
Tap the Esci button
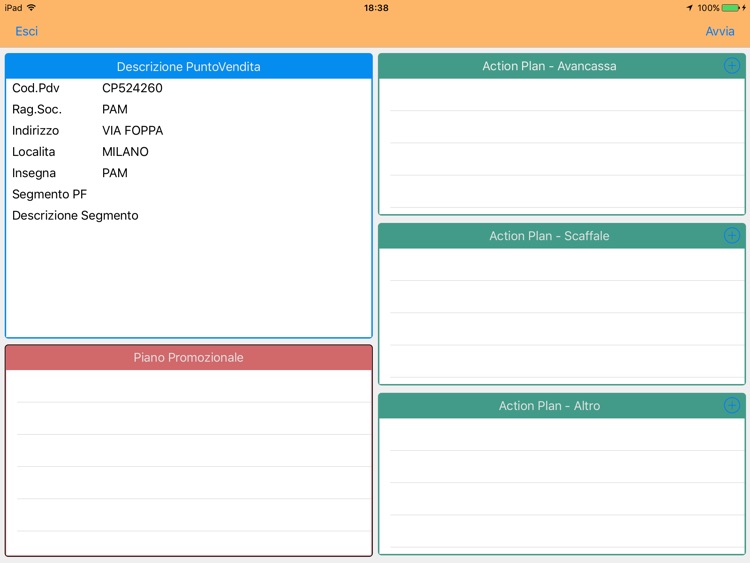click(x=26, y=31)
